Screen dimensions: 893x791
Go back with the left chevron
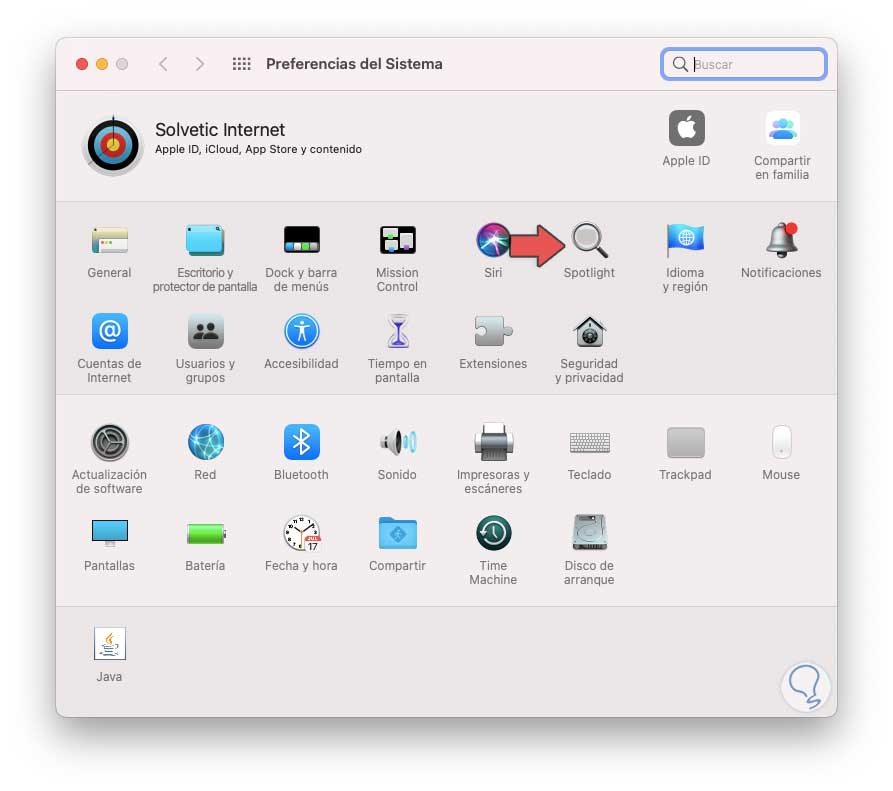[163, 64]
